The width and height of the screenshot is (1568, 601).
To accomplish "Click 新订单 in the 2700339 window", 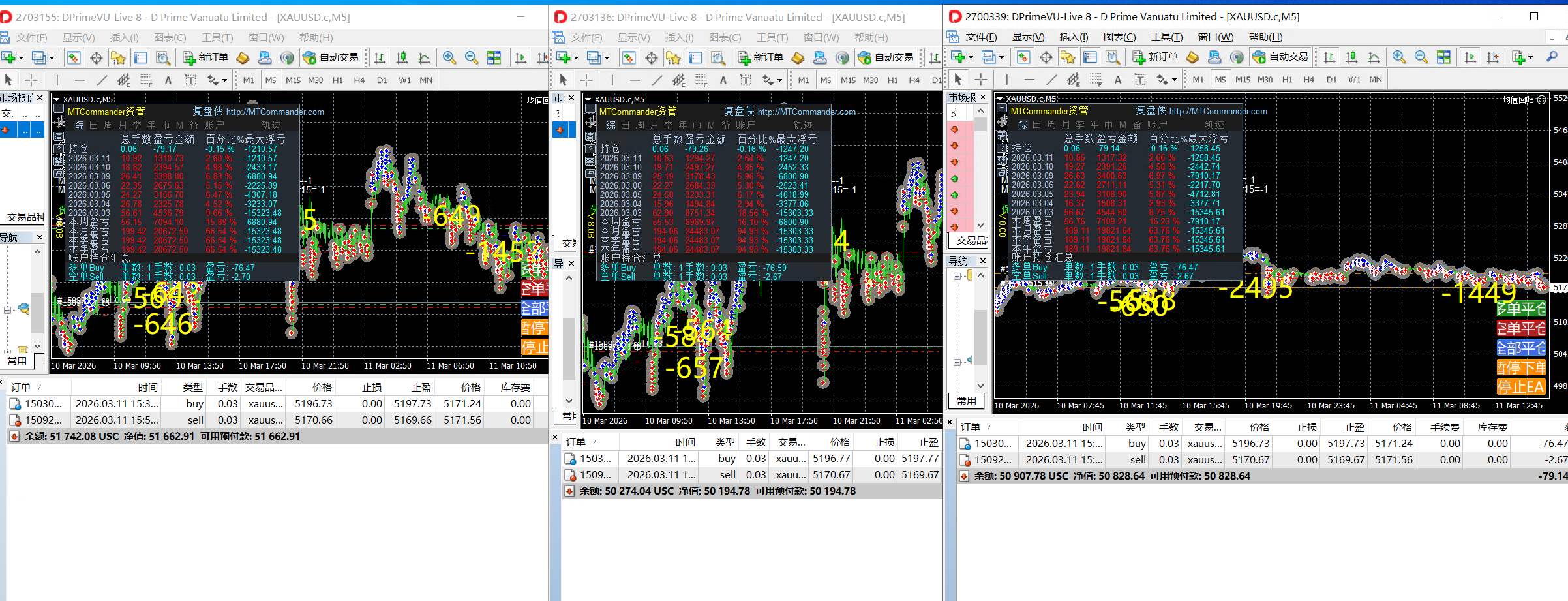I will click(x=1155, y=57).
